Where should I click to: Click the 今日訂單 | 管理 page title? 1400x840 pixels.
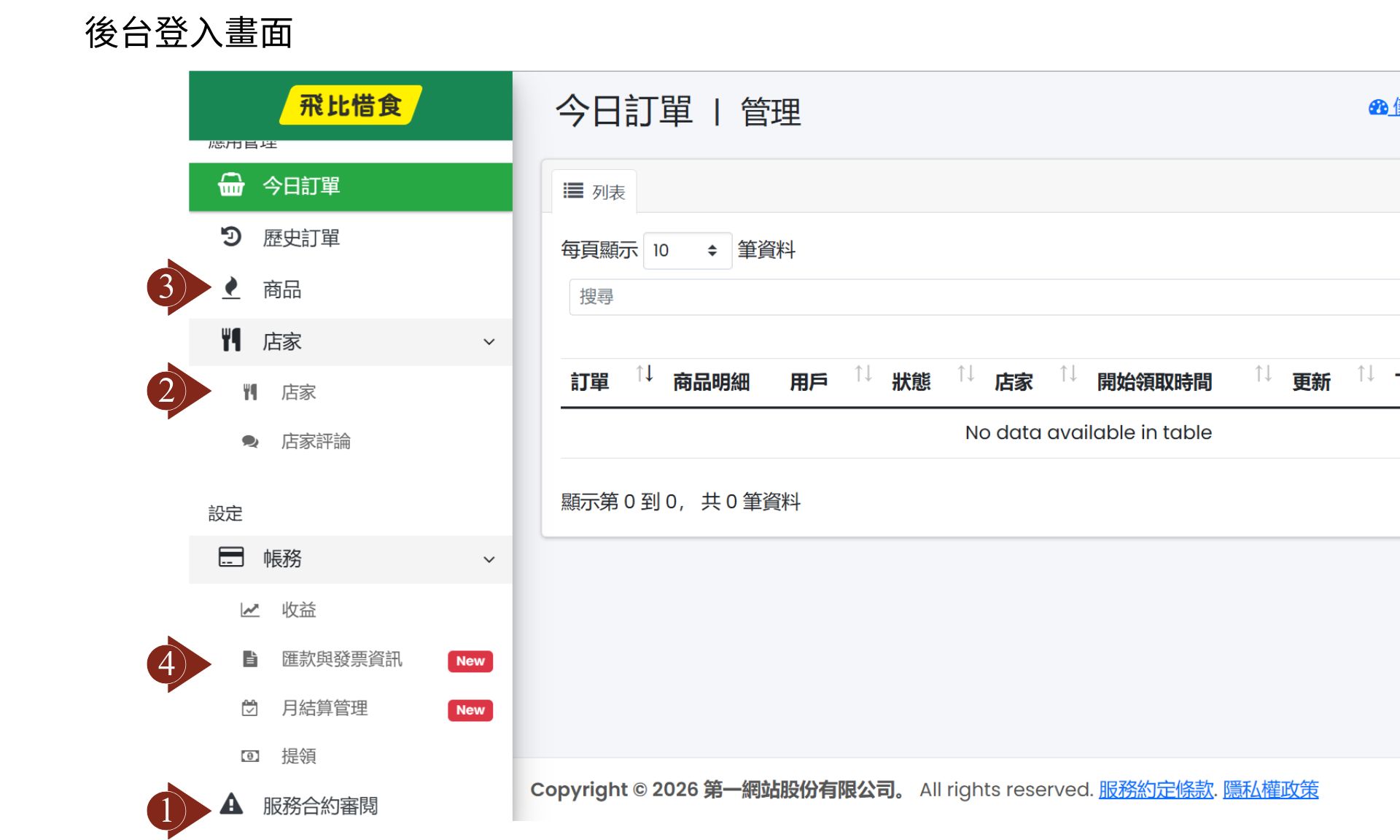tap(678, 112)
